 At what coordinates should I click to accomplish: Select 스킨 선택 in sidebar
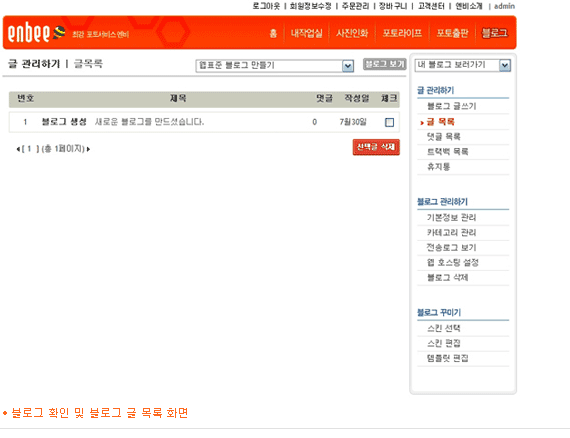[443, 329]
